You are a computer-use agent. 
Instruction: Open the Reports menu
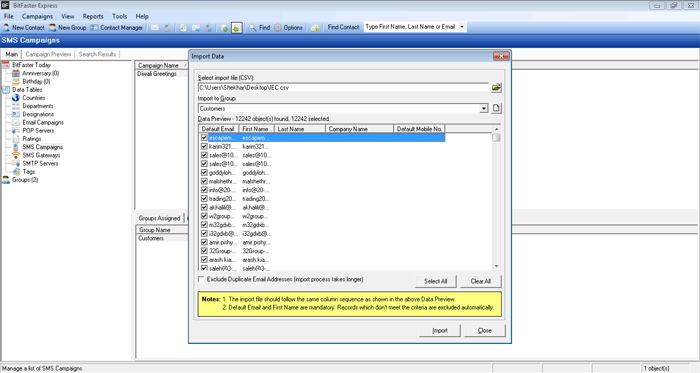(x=93, y=16)
